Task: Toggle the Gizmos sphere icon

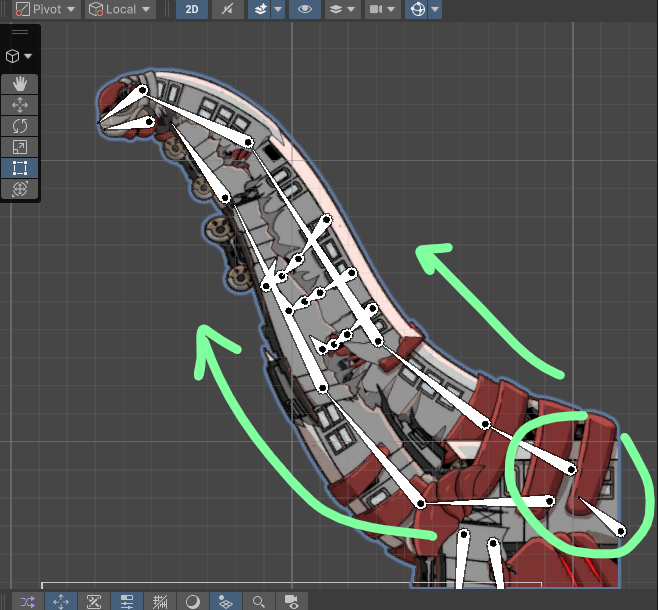Action: point(417,9)
